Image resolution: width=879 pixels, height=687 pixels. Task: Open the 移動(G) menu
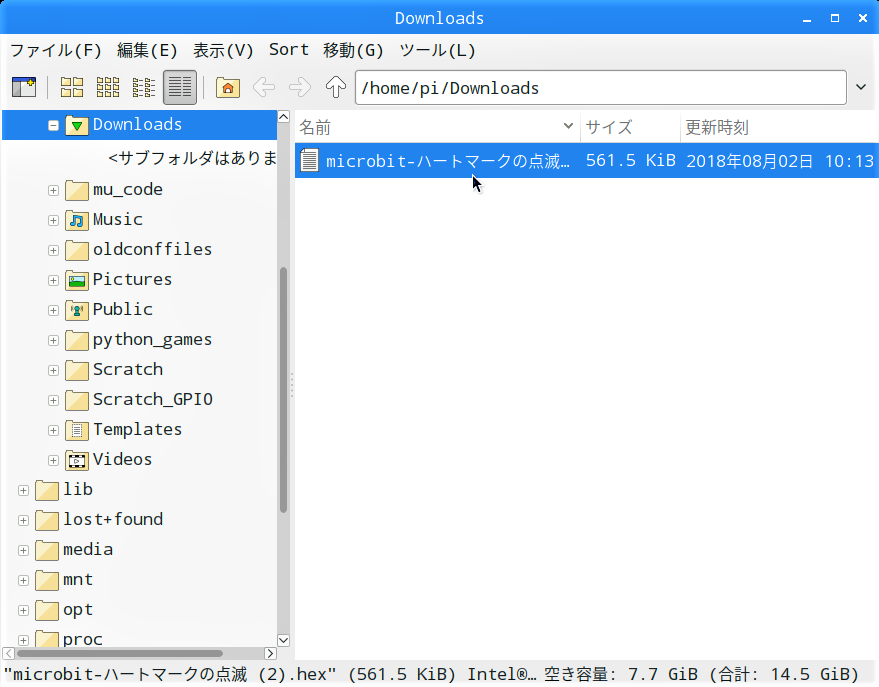click(x=353, y=50)
